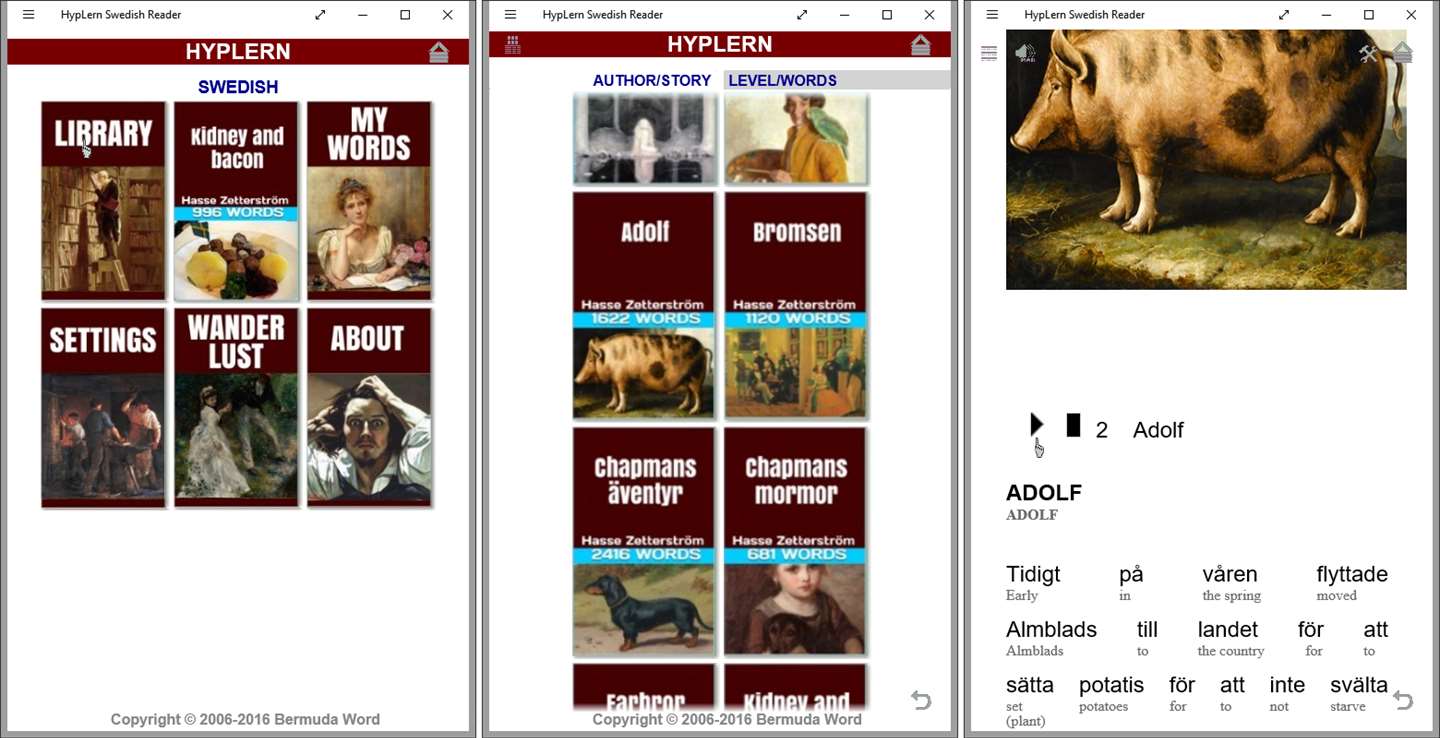Screen dimensions: 1440x738
Task: Click home icon in left window header
Action: (439, 52)
